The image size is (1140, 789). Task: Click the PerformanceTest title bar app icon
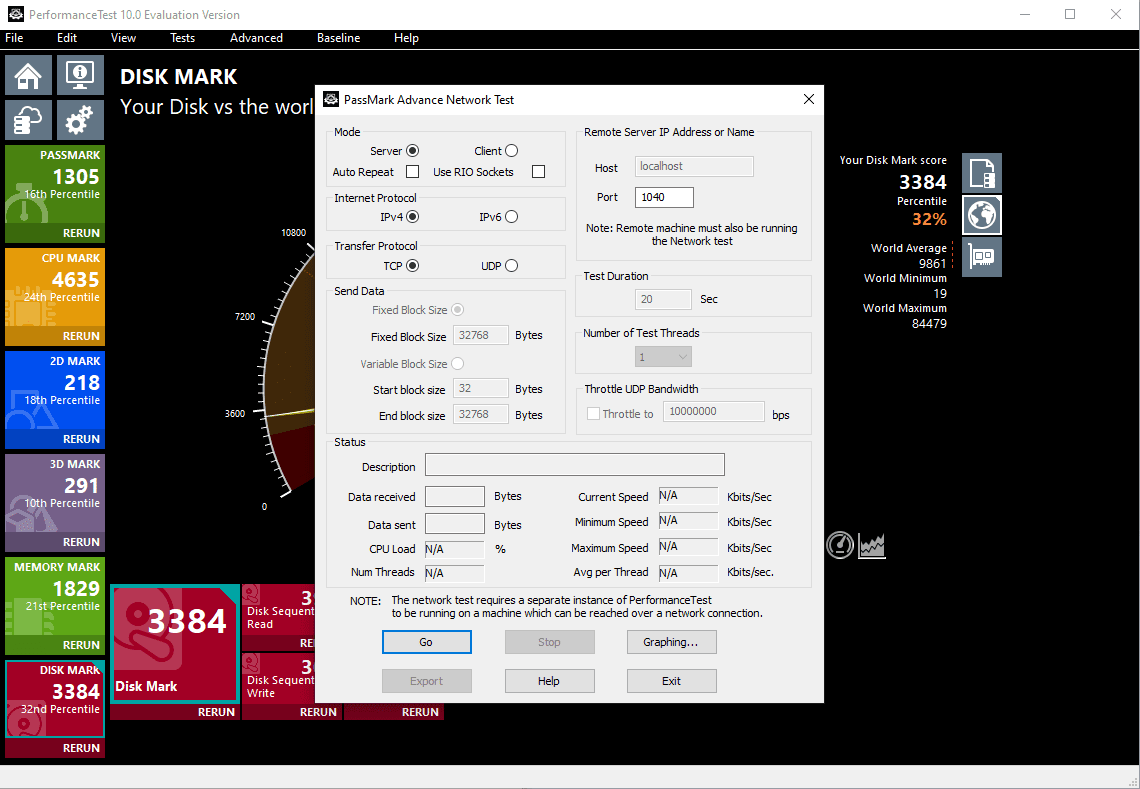click(x=15, y=15)
